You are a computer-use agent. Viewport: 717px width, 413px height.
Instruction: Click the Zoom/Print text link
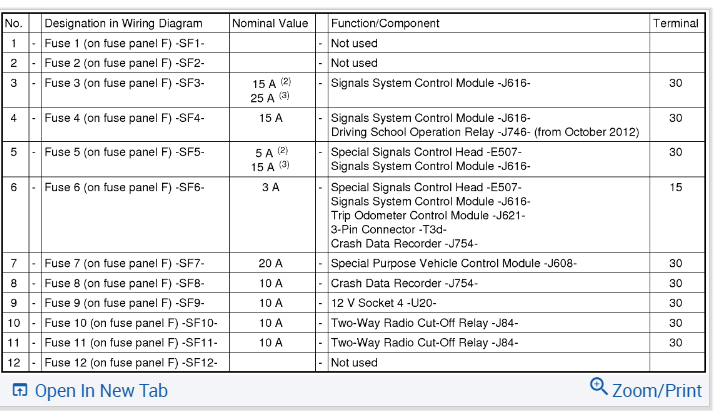pos(656,390)
